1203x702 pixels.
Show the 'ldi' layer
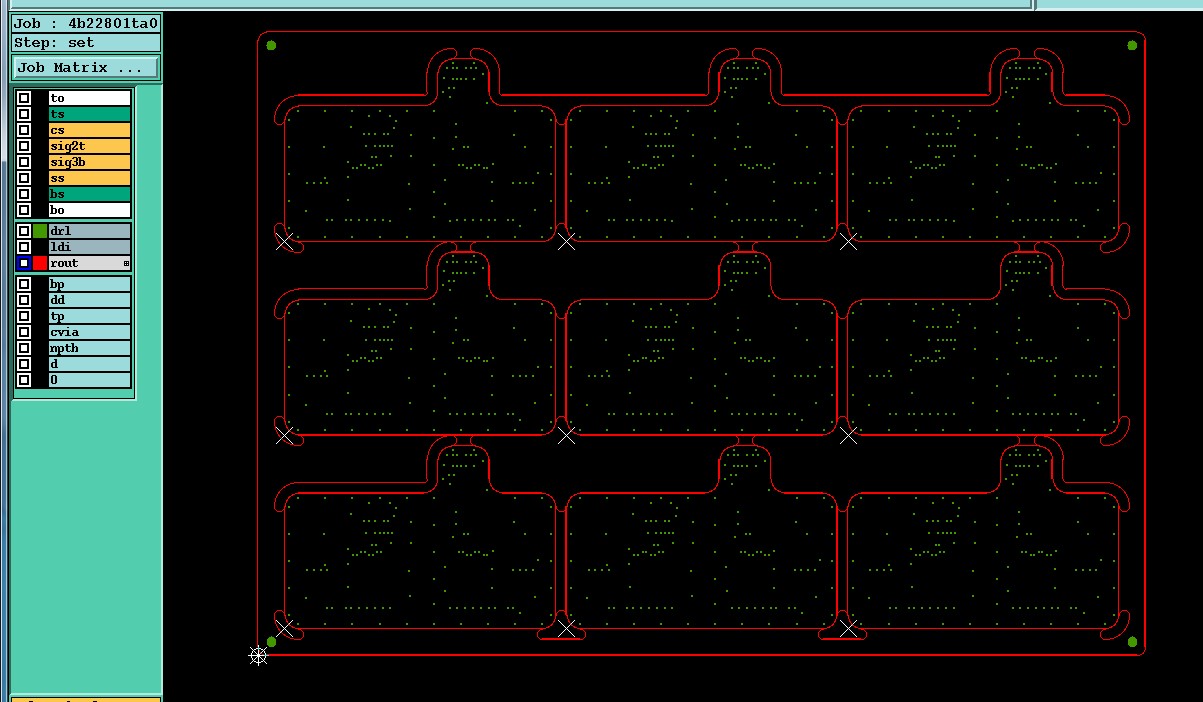tap(90, 247)
